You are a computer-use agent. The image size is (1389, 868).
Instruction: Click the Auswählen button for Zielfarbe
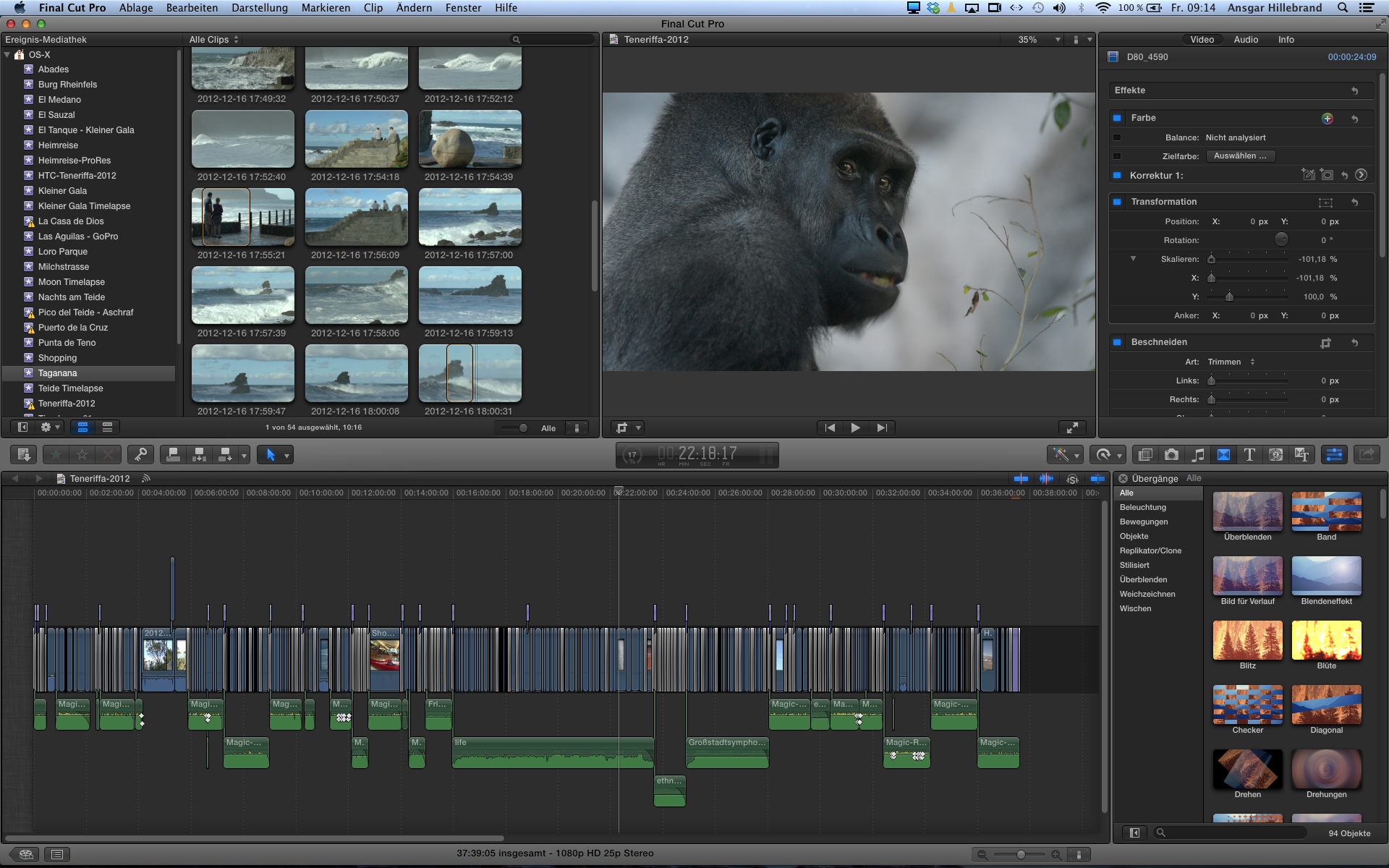click(x=1240, y=156)
